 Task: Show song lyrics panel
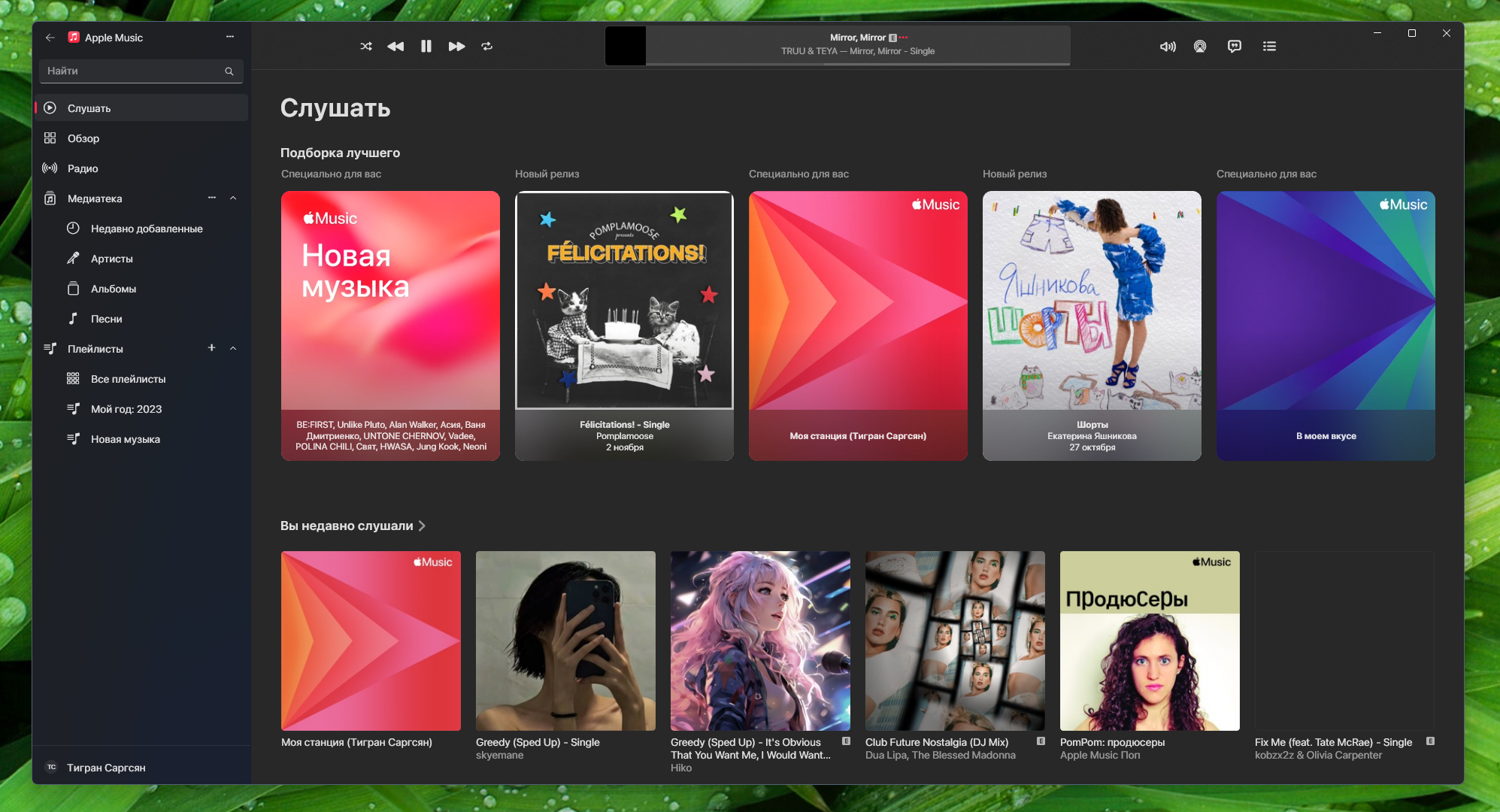(x=1235, y=46)
